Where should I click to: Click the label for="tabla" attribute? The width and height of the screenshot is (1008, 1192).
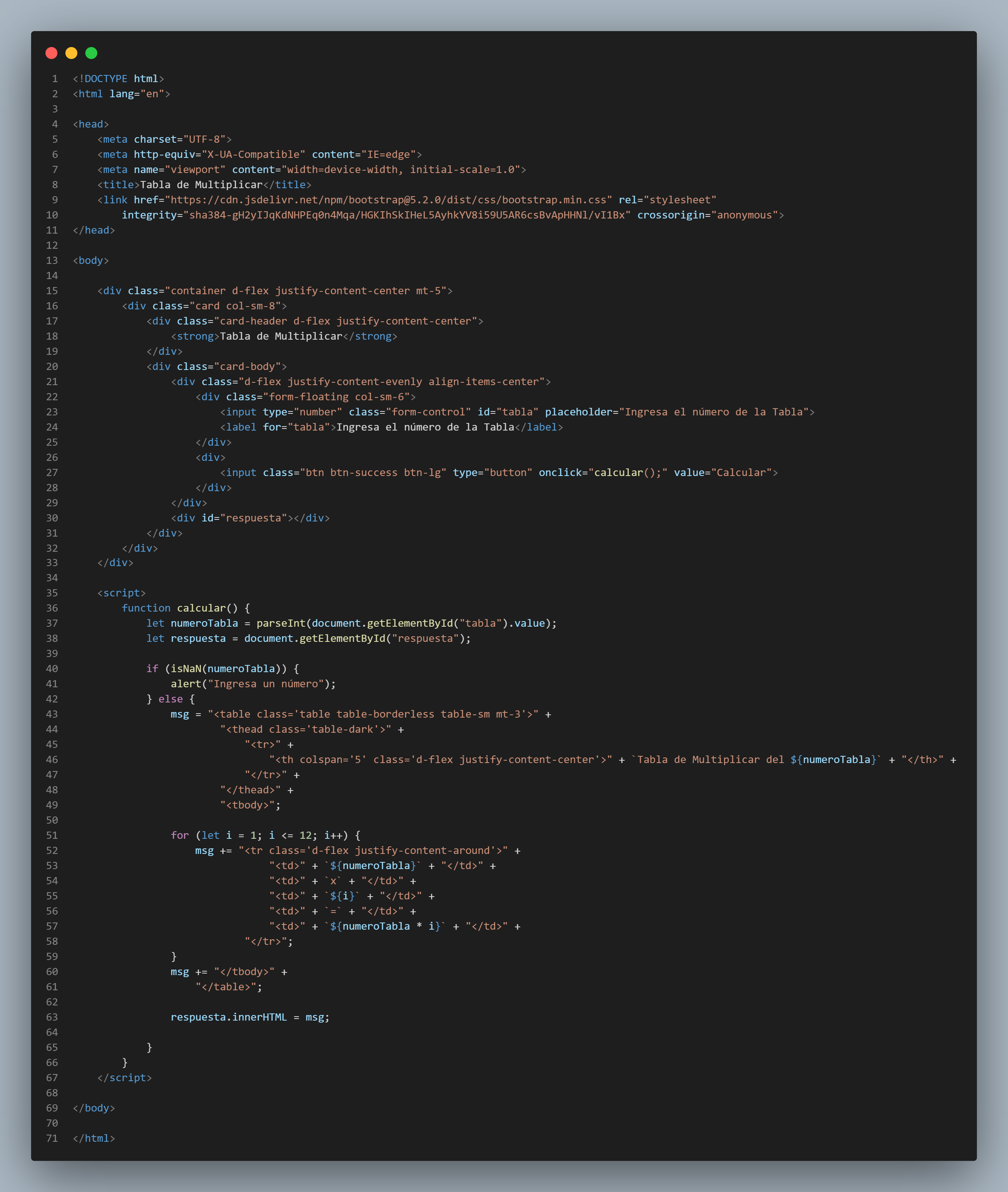click(x=297, y=427)
